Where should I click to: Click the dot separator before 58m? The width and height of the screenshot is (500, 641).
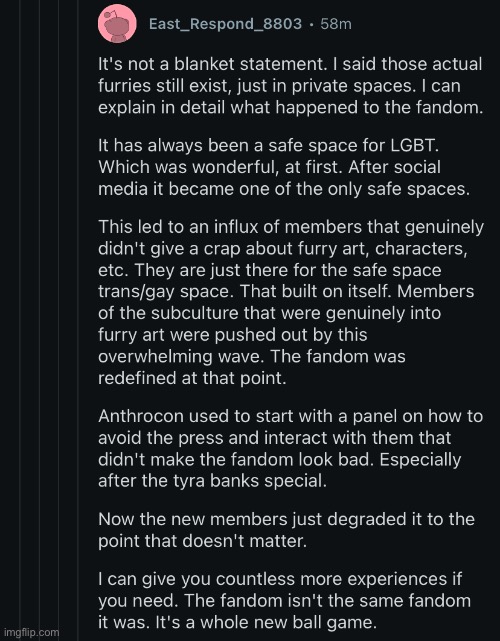311,25
